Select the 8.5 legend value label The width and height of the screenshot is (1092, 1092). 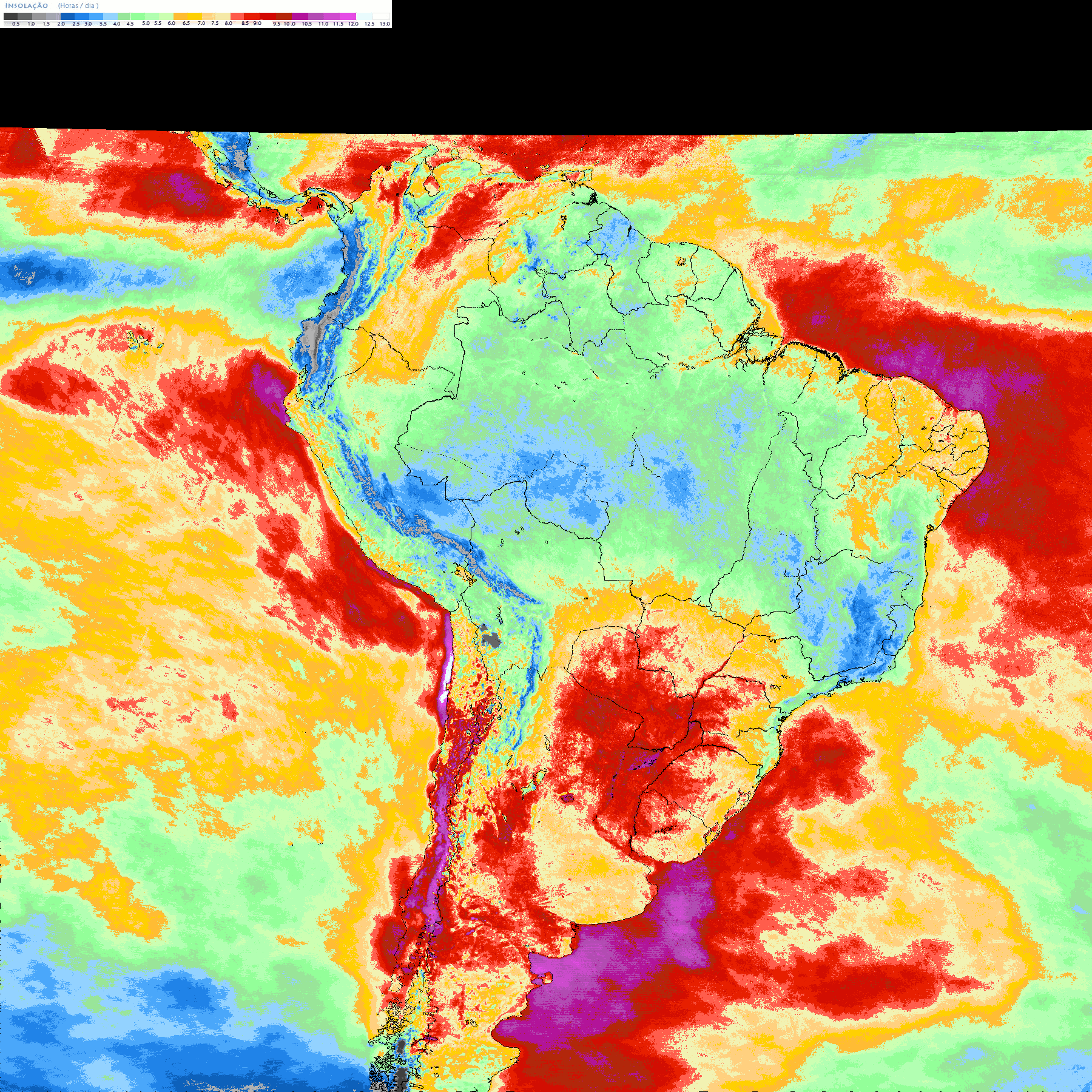(x=245, y=23)
